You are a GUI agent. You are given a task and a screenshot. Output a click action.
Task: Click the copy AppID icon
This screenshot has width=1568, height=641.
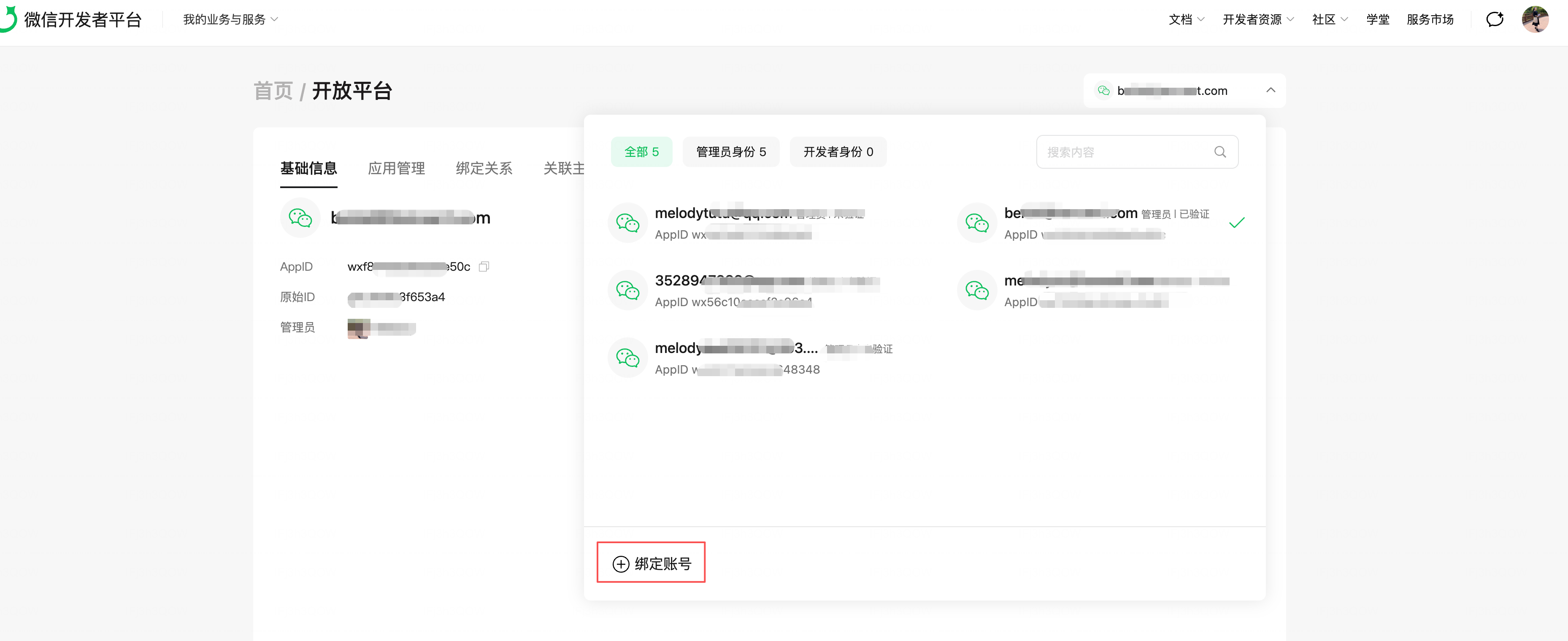click(x=484, y=267)
